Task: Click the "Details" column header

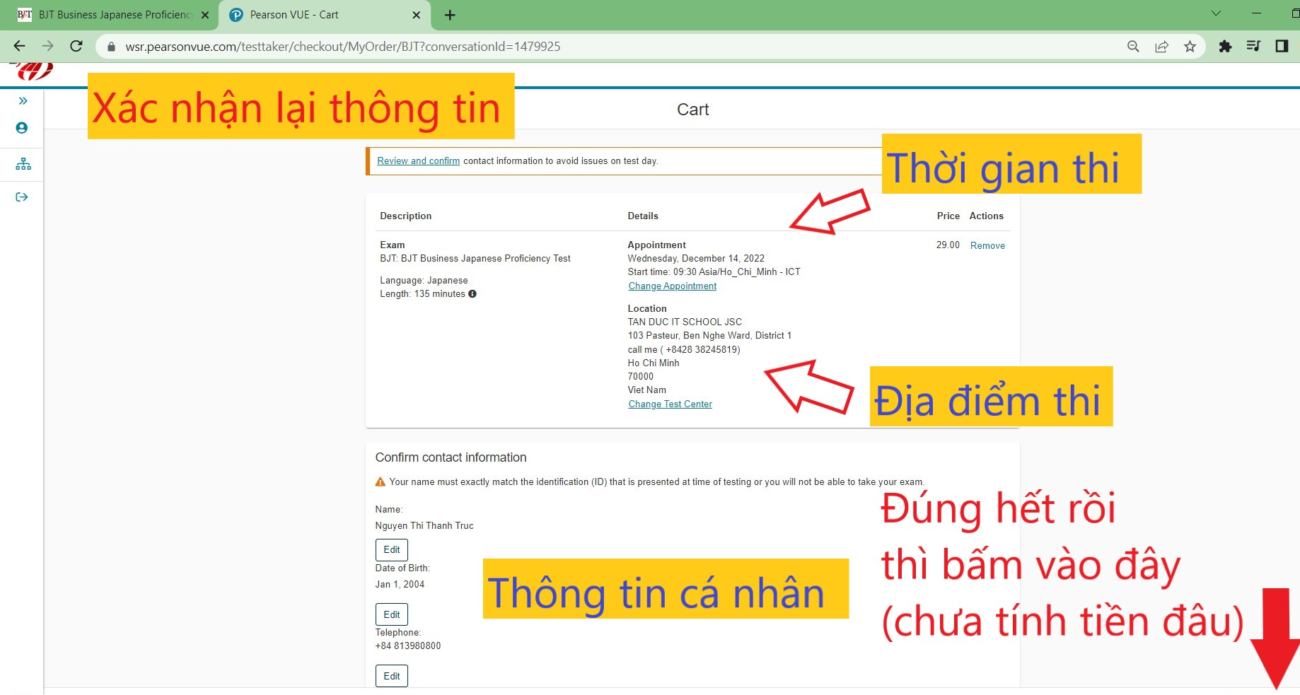Action: [x=643, y=216]
